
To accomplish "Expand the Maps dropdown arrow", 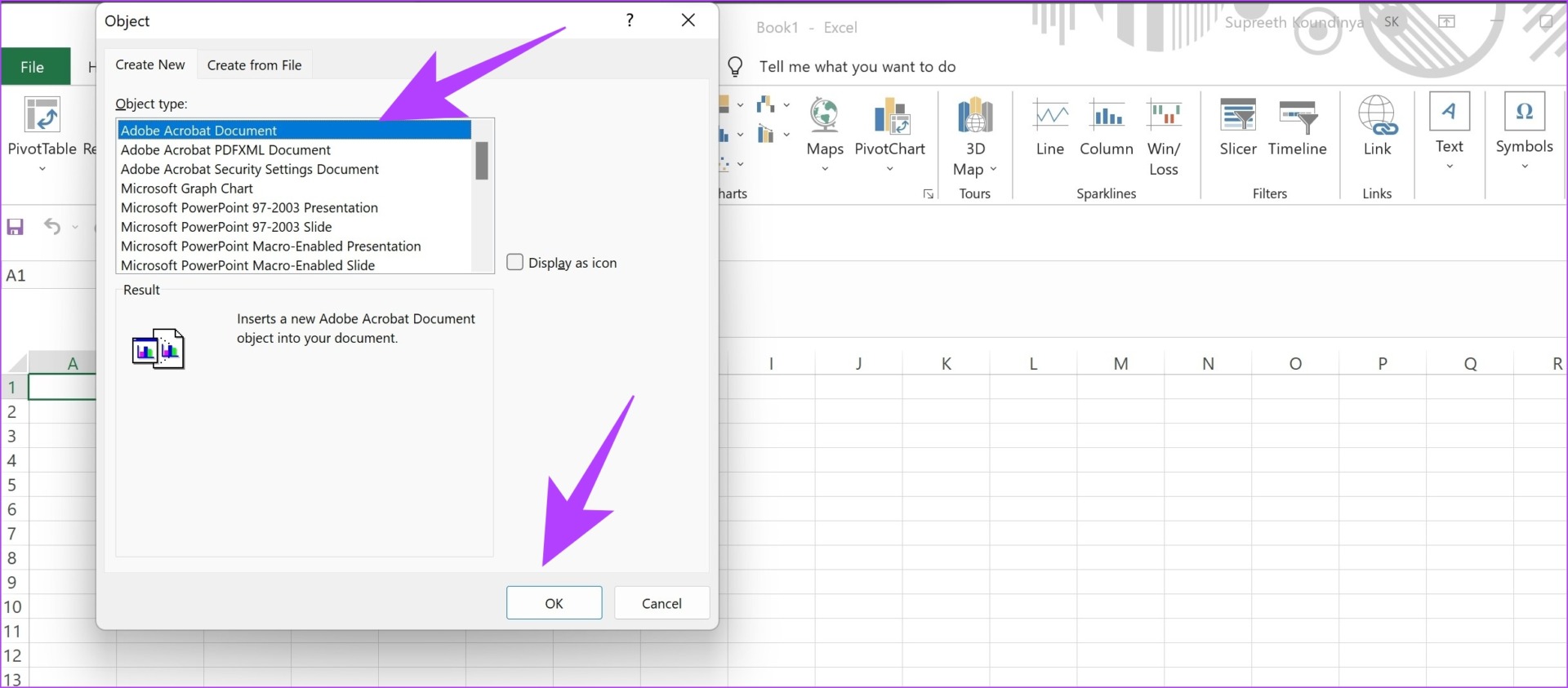I will pos(825,169).
